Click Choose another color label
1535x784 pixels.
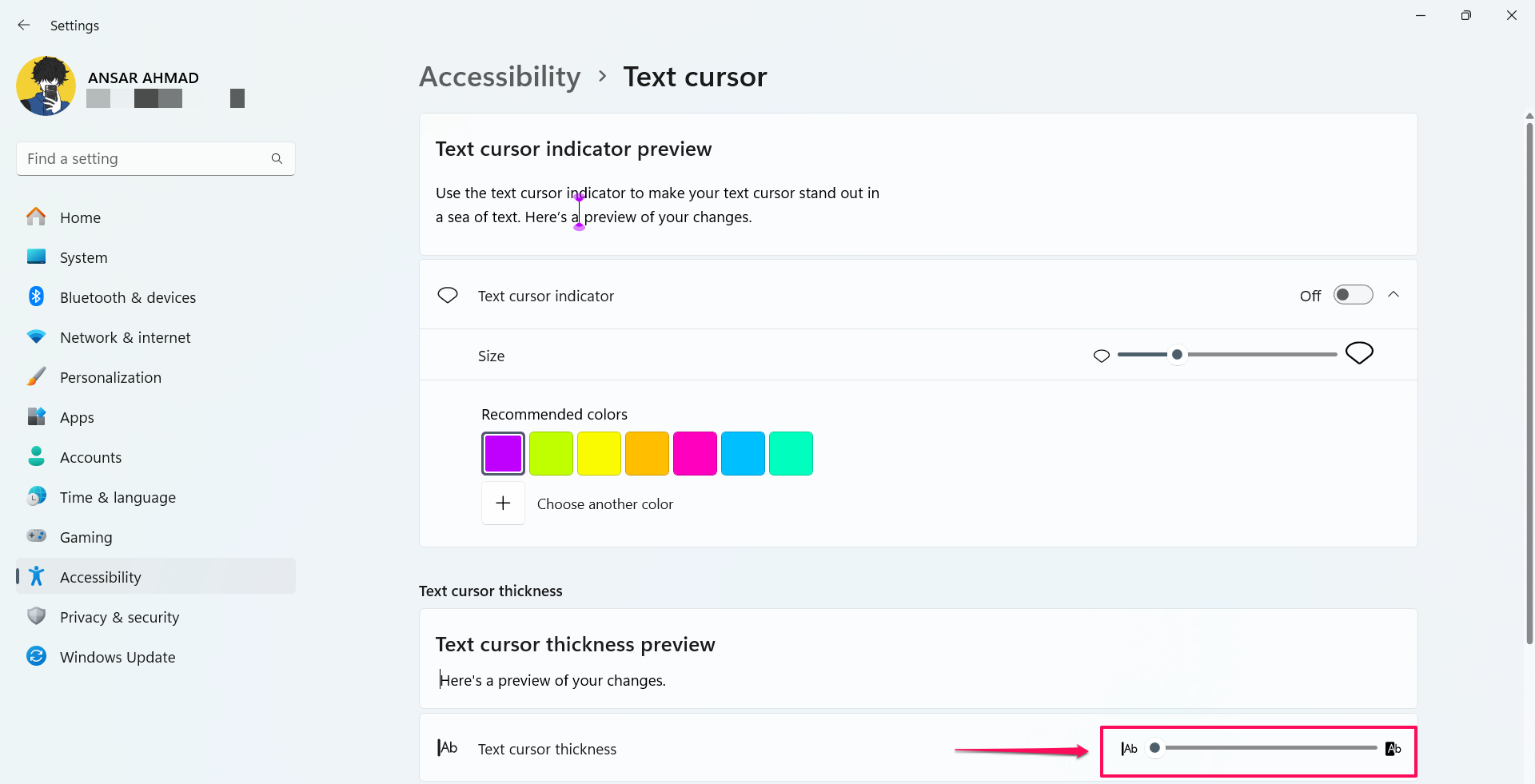[605, 503]
